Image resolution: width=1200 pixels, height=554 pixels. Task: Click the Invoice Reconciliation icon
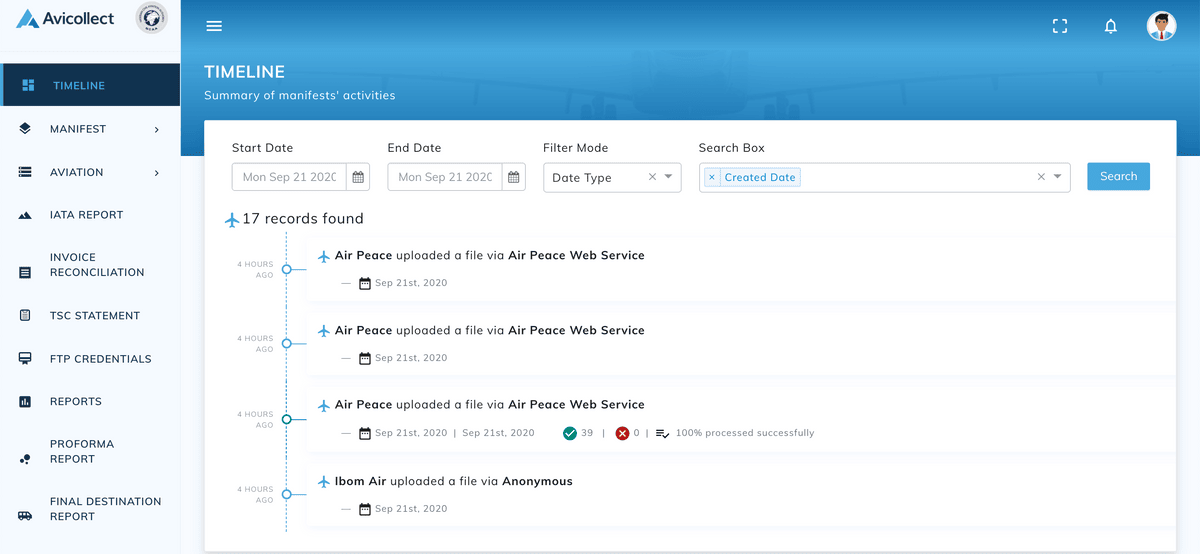(25, 272)
